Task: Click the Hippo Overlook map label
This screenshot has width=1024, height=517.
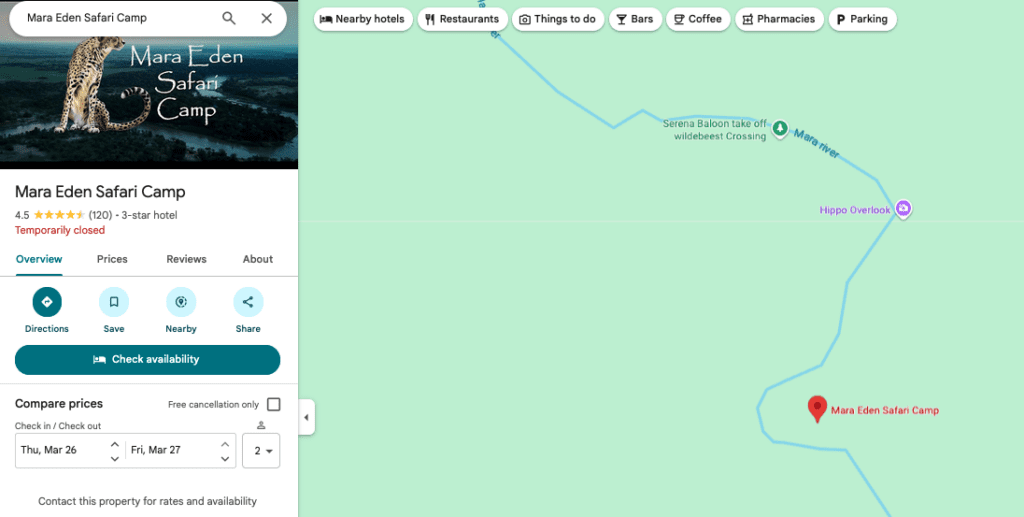Action: [855, 210]
